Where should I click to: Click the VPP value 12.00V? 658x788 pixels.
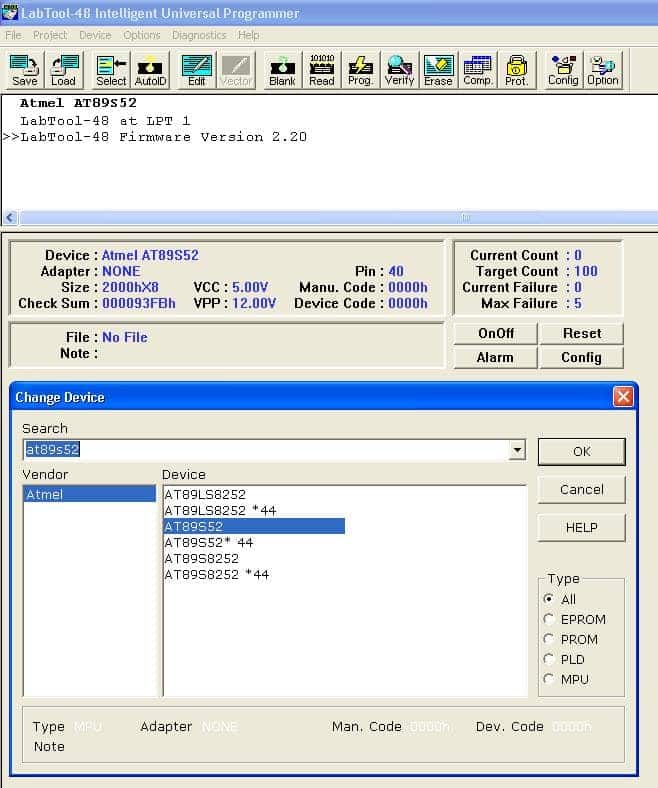[254, 304]
